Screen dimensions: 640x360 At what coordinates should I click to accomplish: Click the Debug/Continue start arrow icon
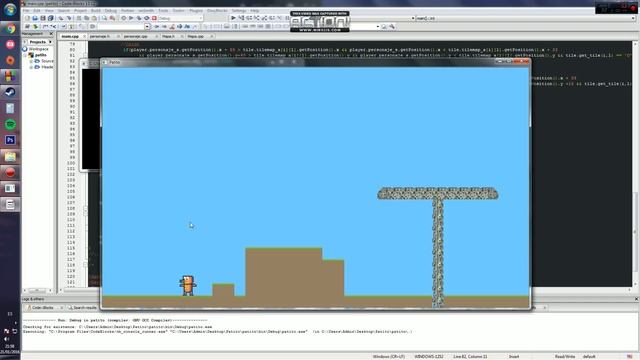coord(233,18)
